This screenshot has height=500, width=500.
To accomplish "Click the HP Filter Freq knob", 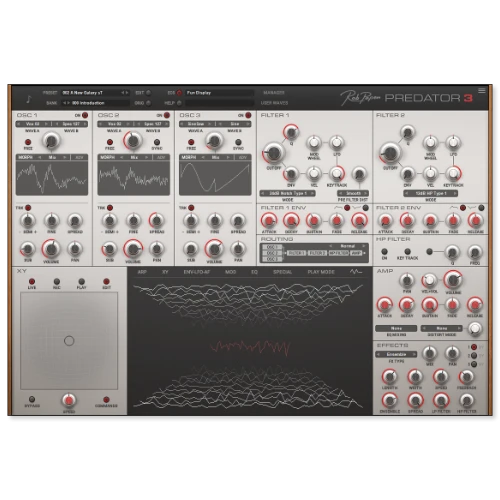I will tap(475, 252).
